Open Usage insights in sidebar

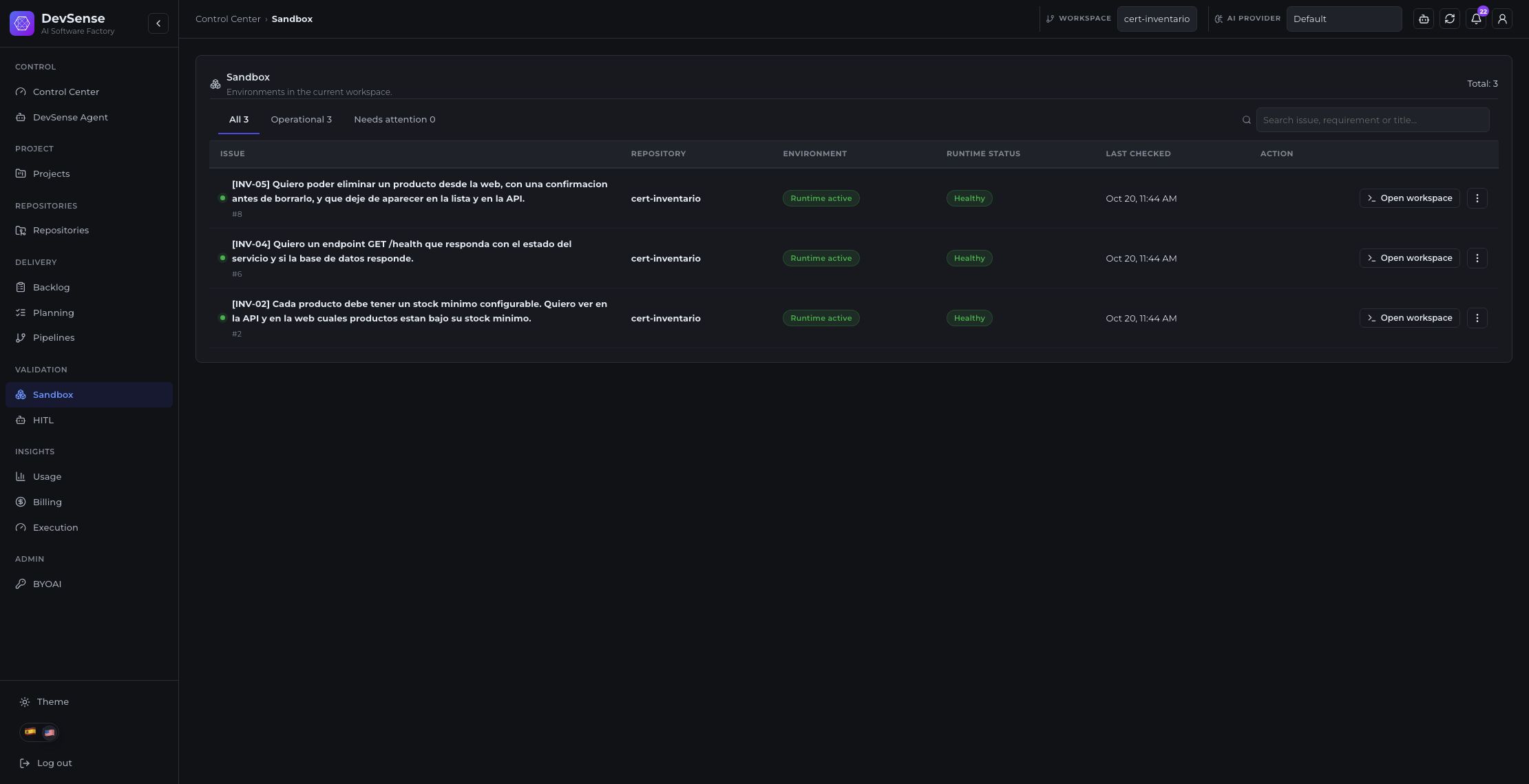coord(89,477)
